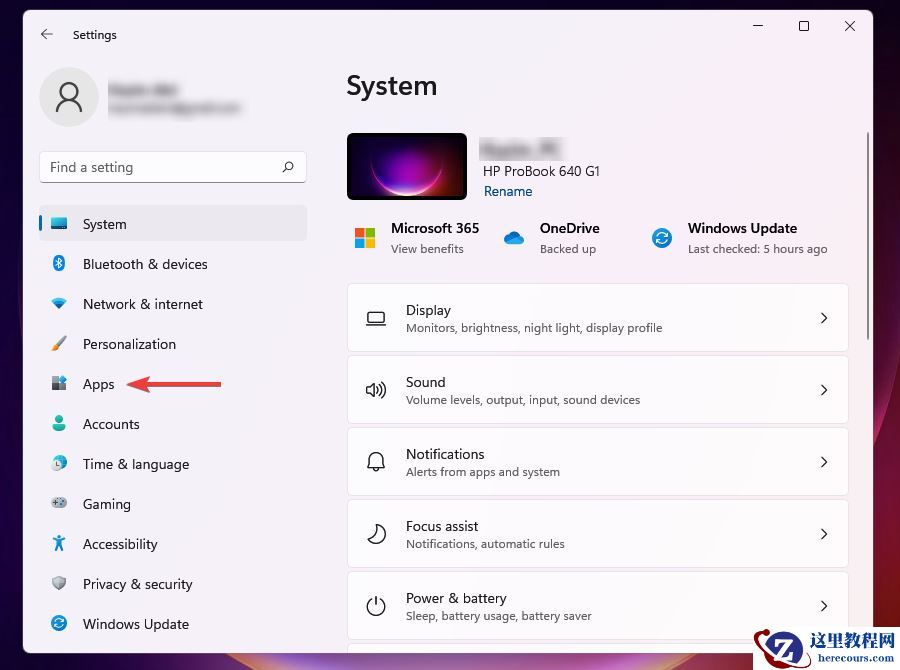The image size is (900, 670).
Task: Click the search magnifier in Find a setting
Action: (x=288, y=167)
